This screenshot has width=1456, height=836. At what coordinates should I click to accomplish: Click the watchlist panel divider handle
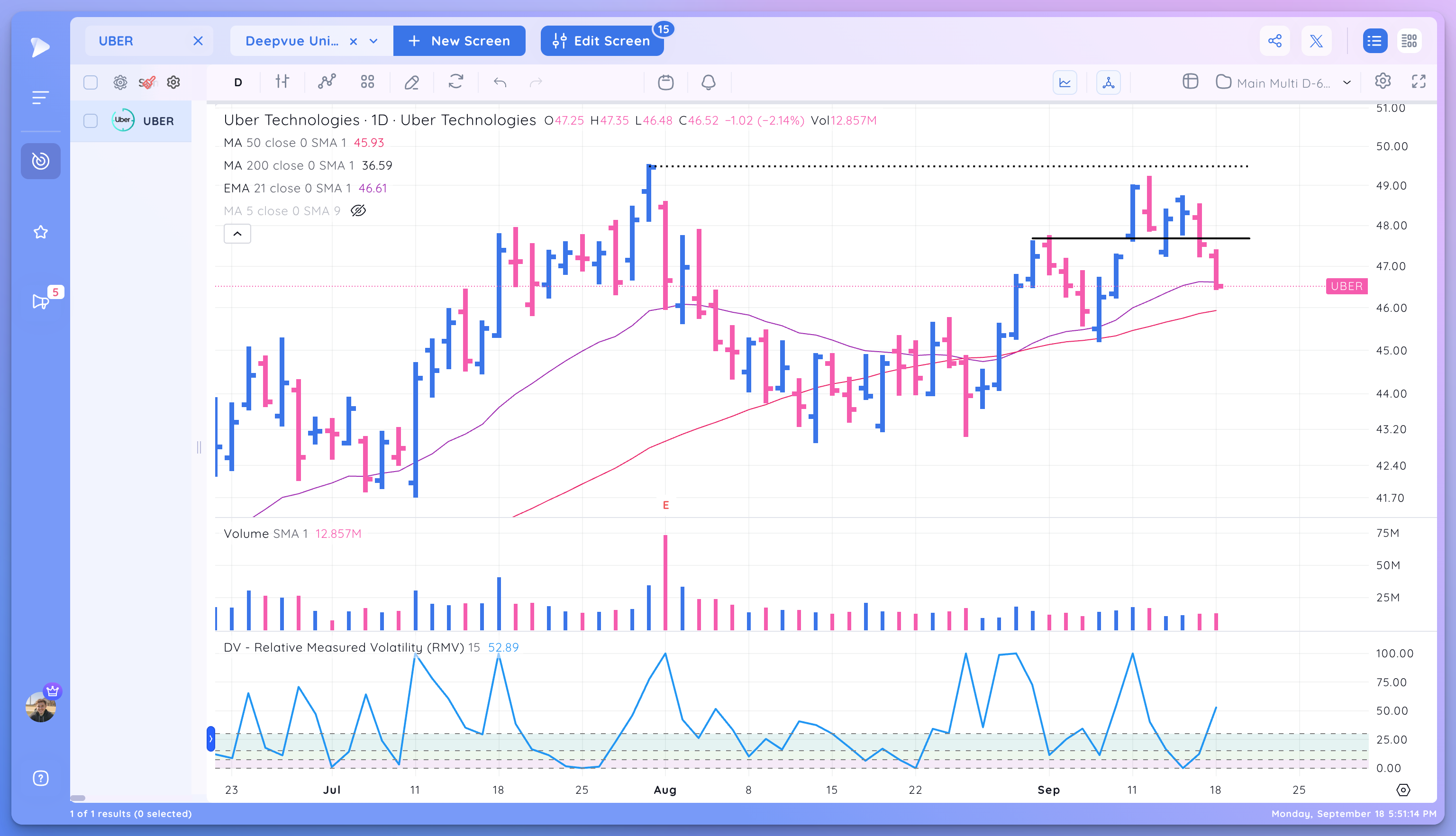pos(199,447)
